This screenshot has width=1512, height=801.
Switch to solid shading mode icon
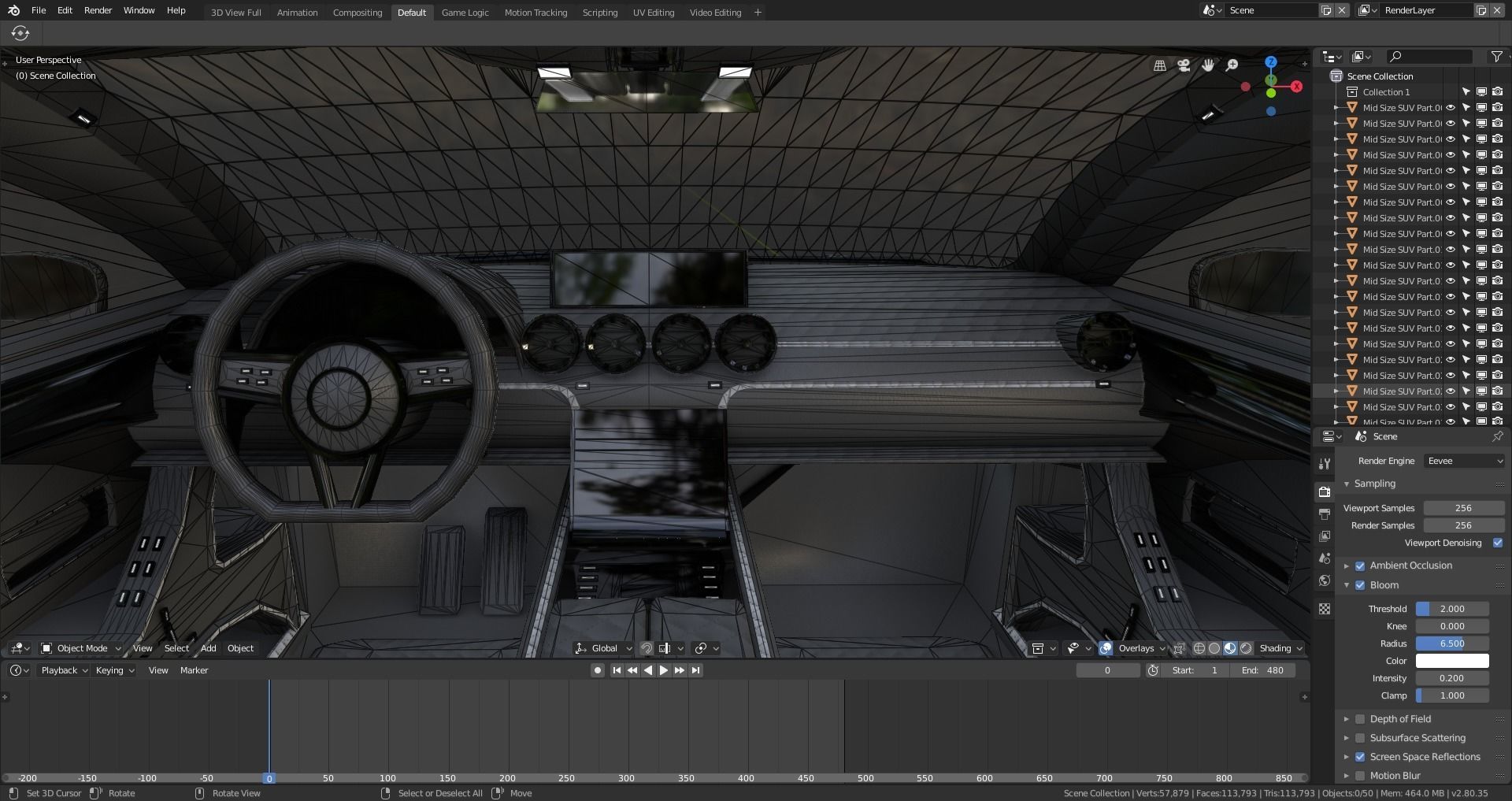pos(1214,648)
